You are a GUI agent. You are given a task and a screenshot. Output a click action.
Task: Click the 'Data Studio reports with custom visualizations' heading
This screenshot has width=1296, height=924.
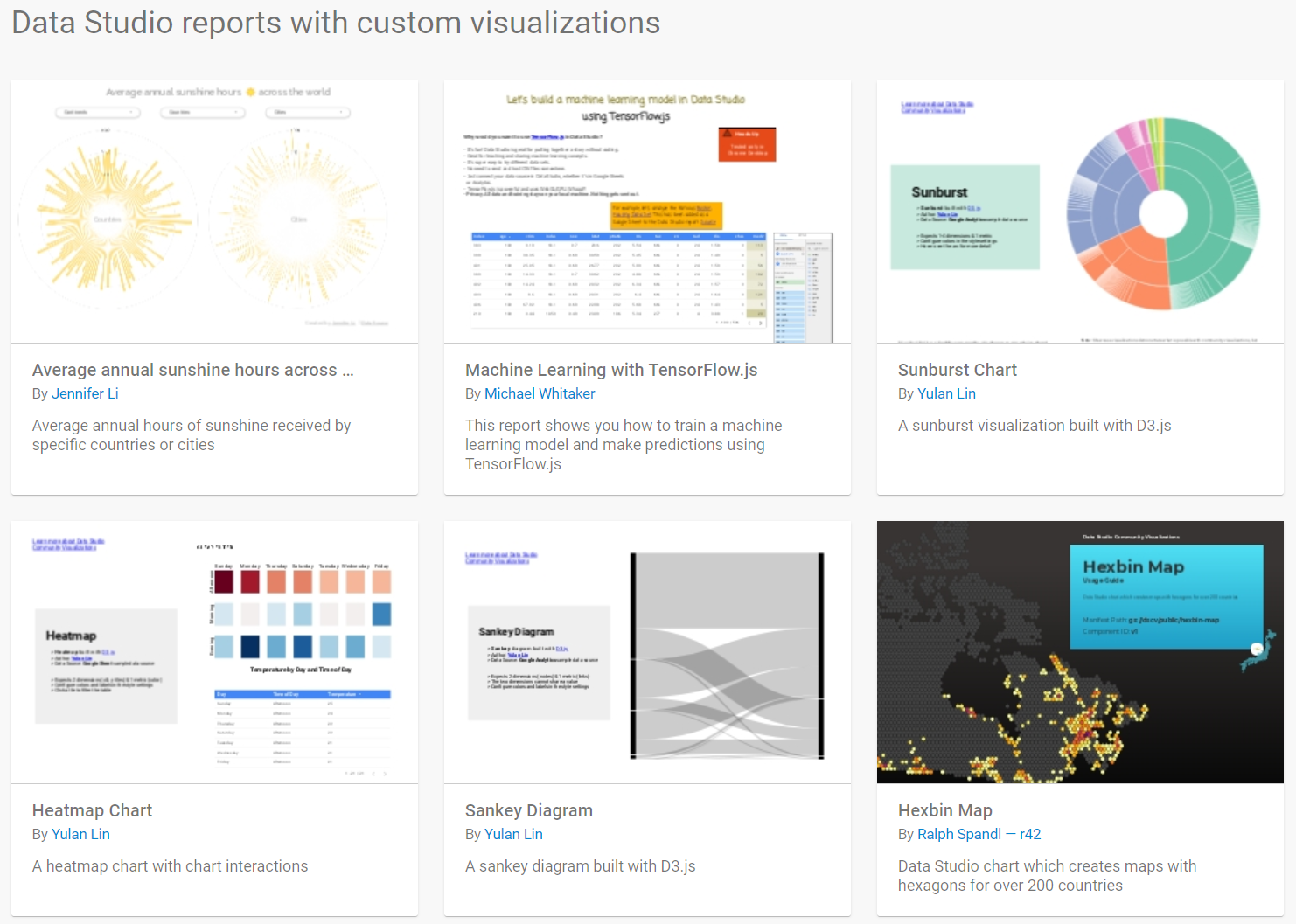pyautogui.click(x=336, y=23)
